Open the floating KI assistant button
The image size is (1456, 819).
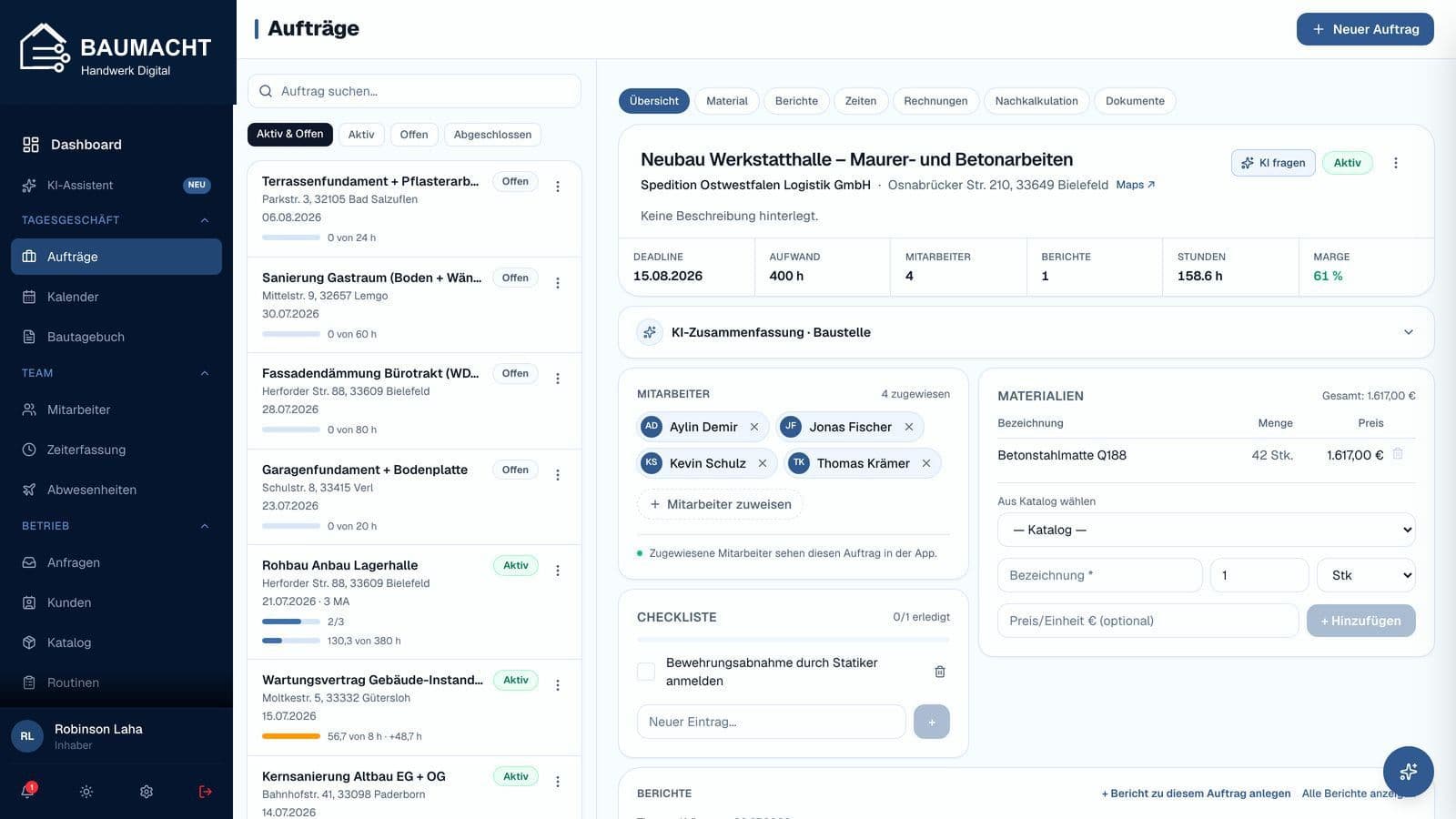pos(1408,772)
